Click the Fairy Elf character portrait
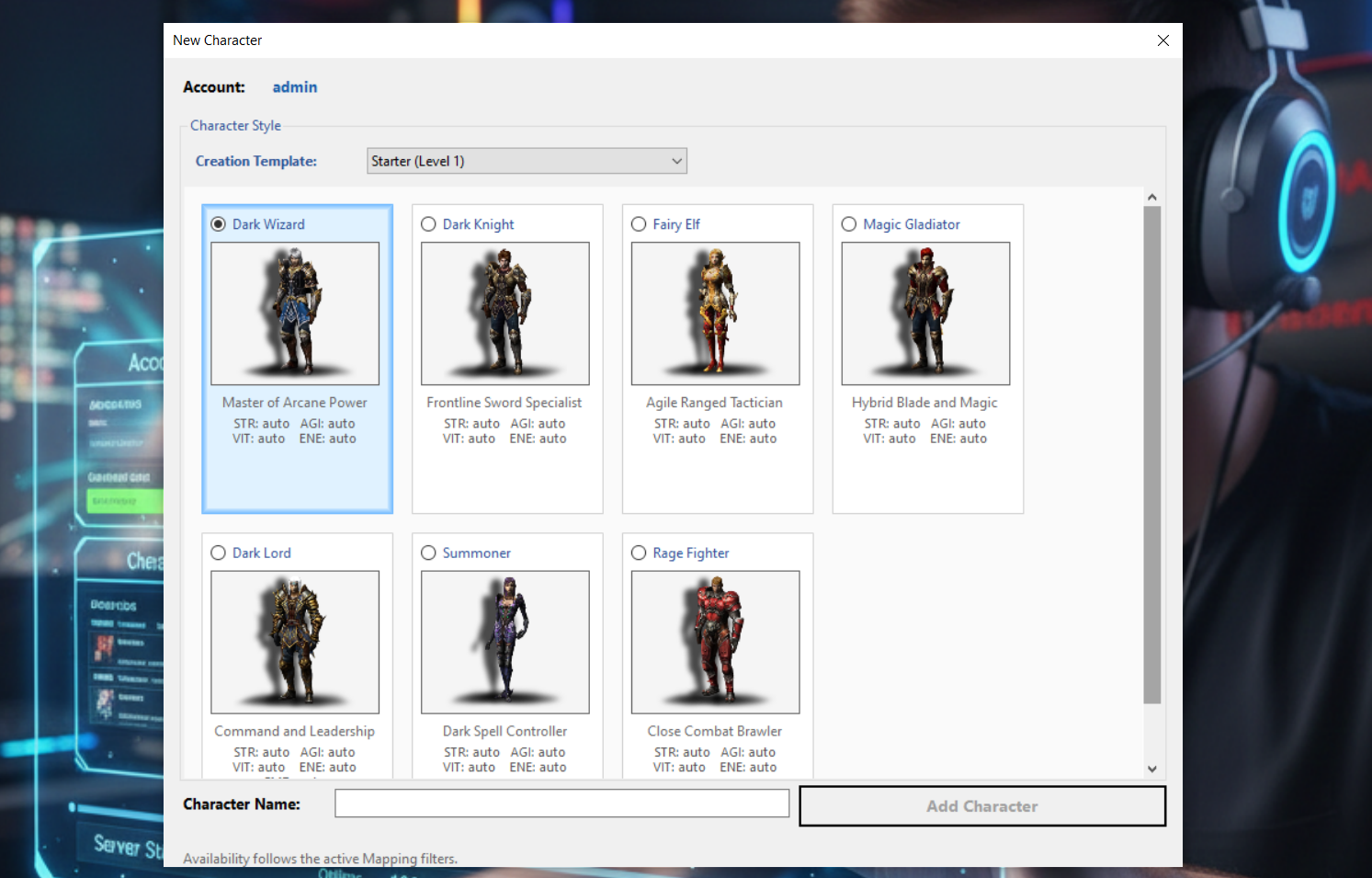The width and height of the screenshot is (1372, 878). coord(716,313)
